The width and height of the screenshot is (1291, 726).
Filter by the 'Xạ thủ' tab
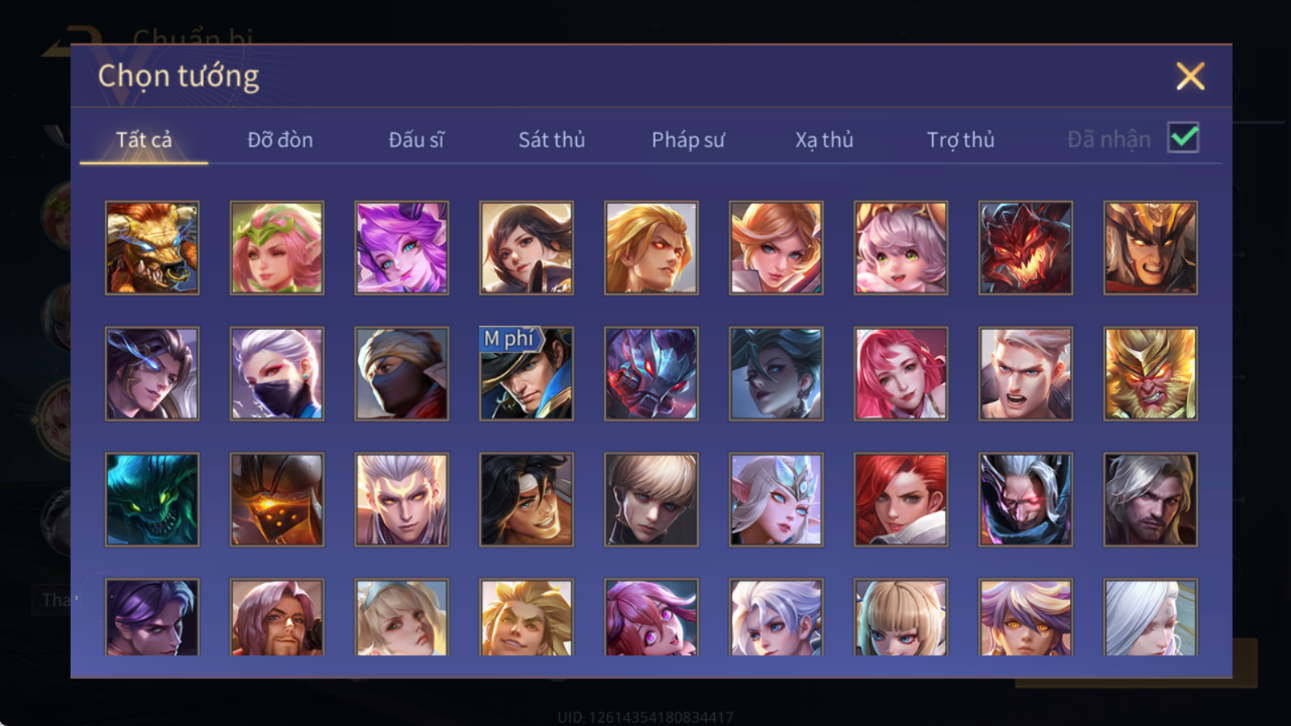(x=824, y=140)
